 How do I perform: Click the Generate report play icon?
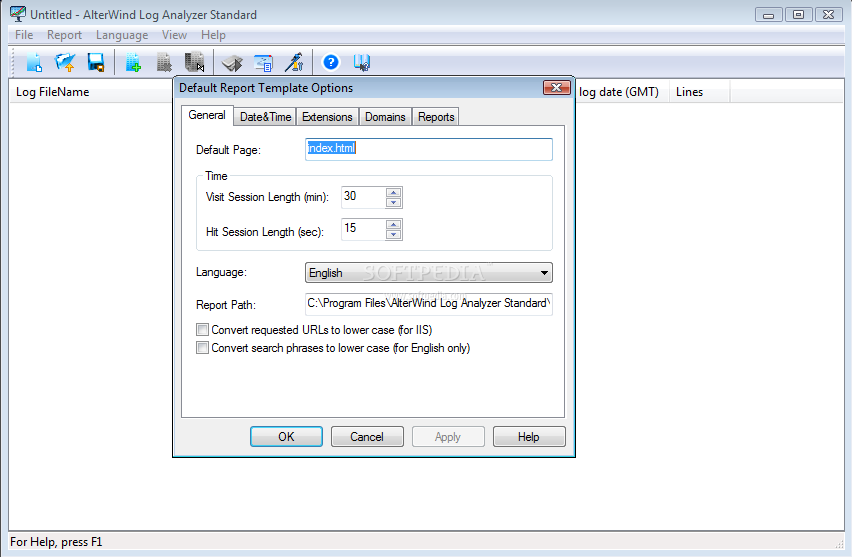click(232, 63)
